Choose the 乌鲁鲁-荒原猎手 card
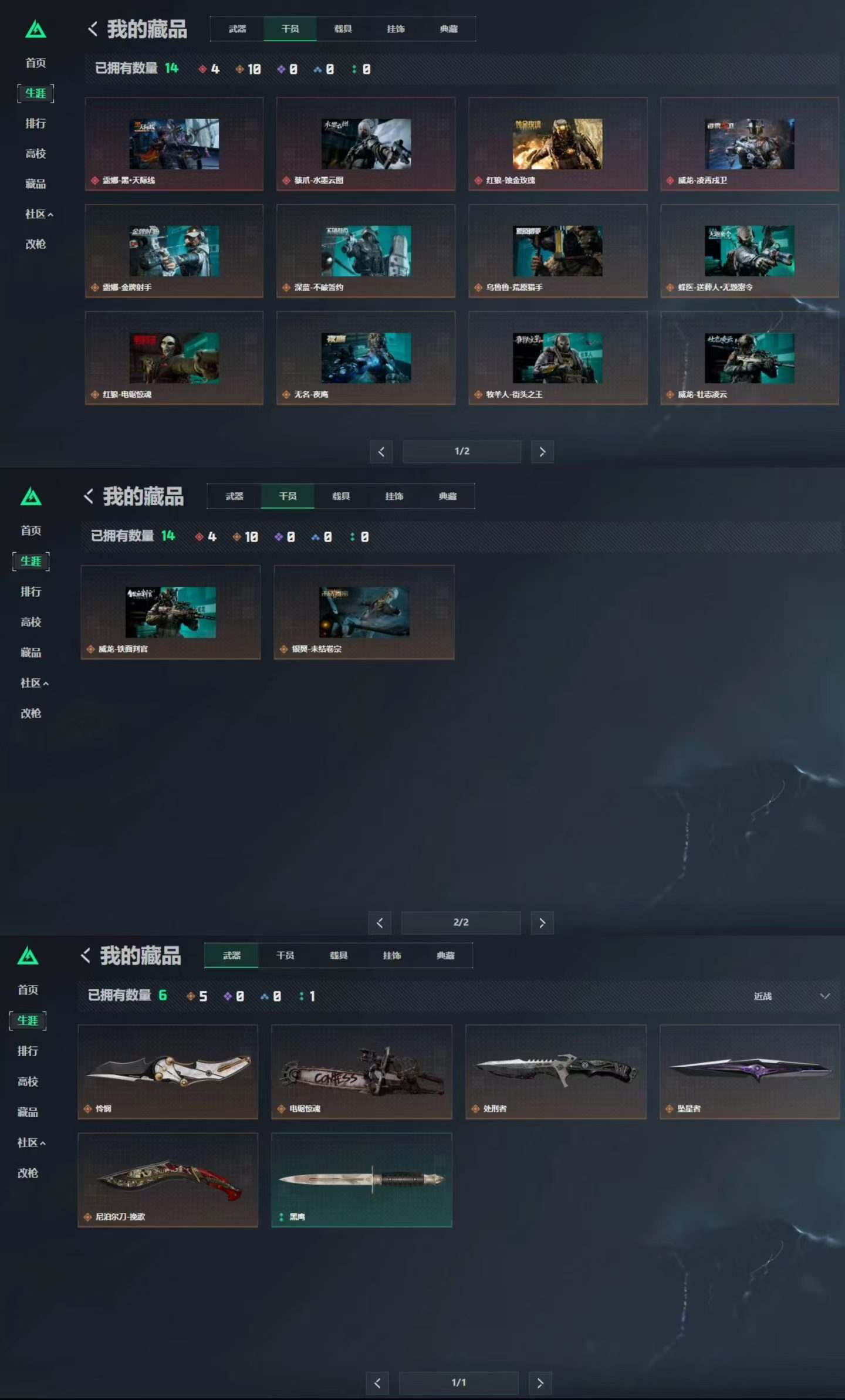The width and height of the screenshot is (845, 1400). pyautogui.click(x=557, y=251)
